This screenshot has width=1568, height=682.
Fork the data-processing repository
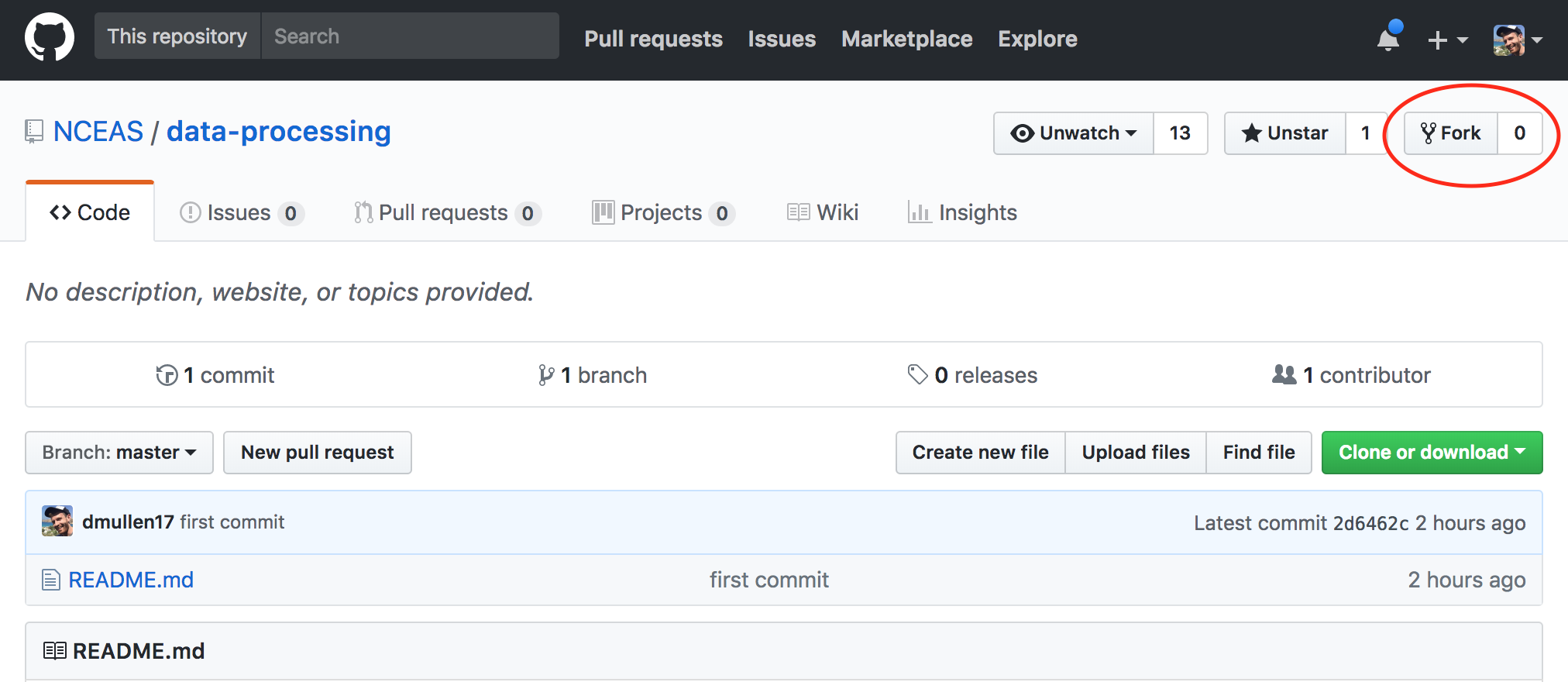click(1451, 133)
